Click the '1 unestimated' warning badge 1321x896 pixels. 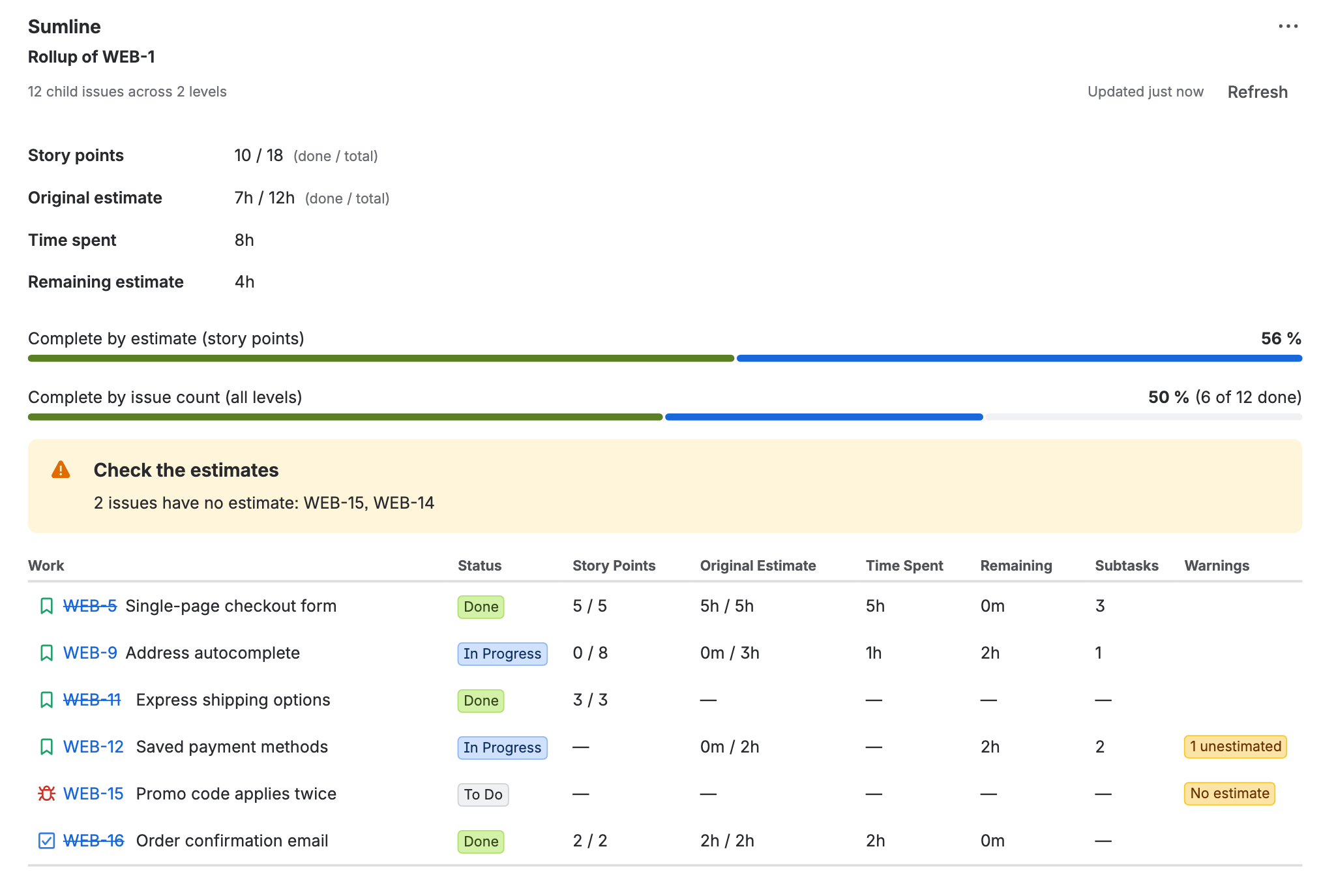1236,747
